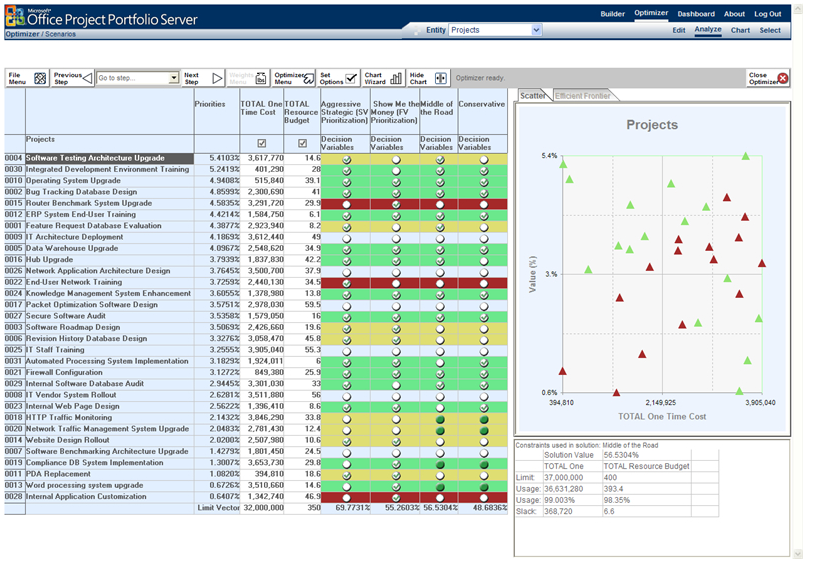This screenshot has height=568, width=817.
Task: Toggle Middle of the Road decision for HTTP Traffic Monitoring
Action: point(440,419)
